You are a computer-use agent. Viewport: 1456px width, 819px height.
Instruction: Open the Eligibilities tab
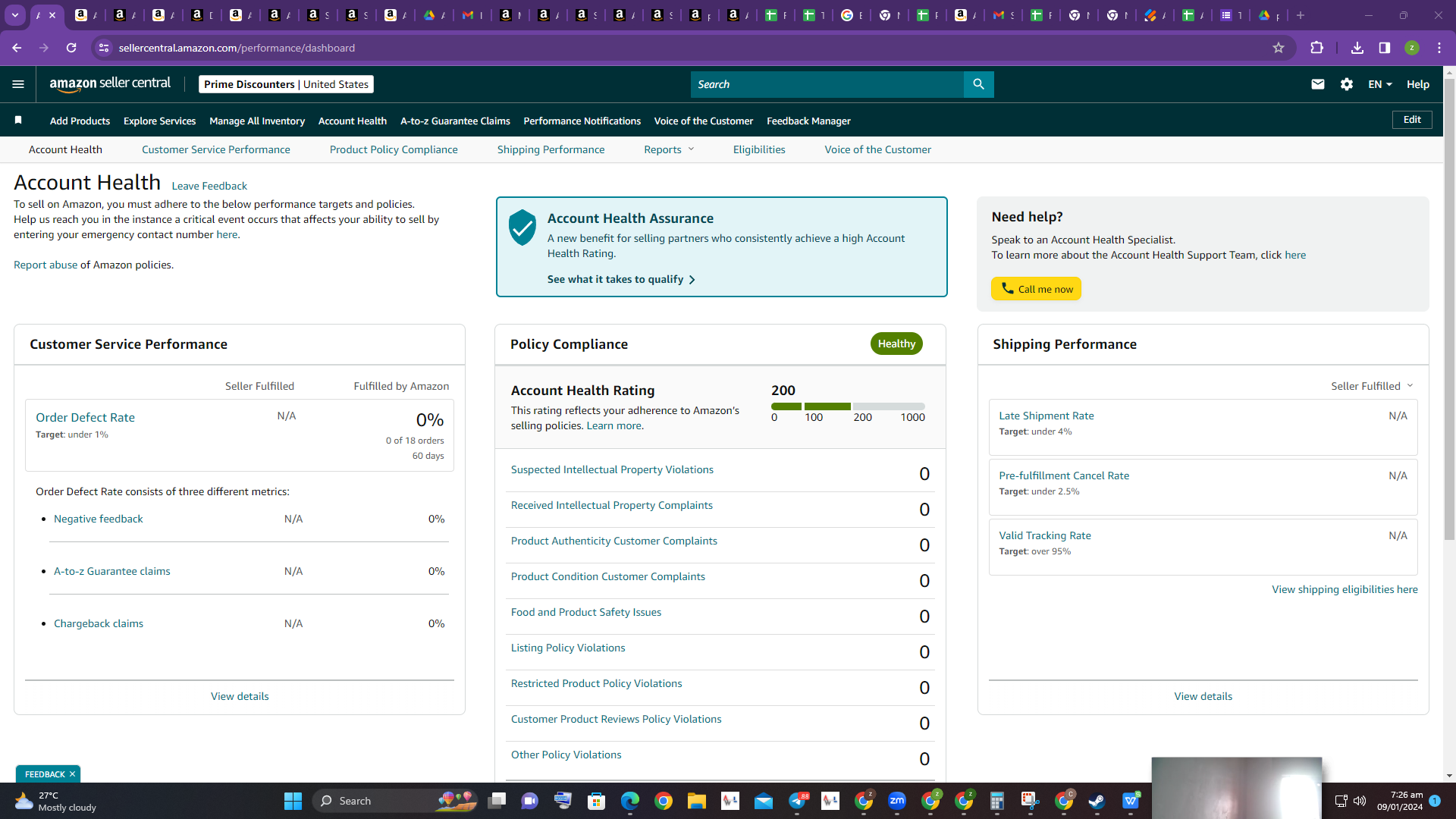click(759, 149)
